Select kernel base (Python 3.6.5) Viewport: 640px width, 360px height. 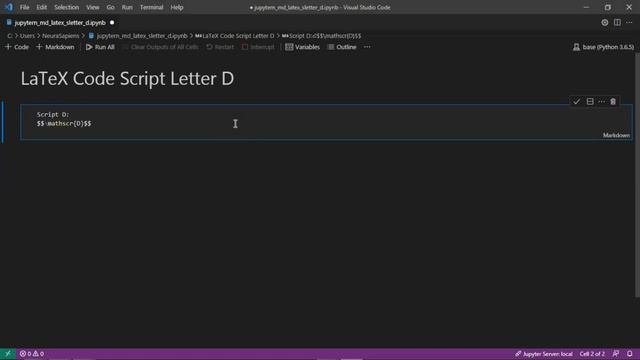coord(604,47)
